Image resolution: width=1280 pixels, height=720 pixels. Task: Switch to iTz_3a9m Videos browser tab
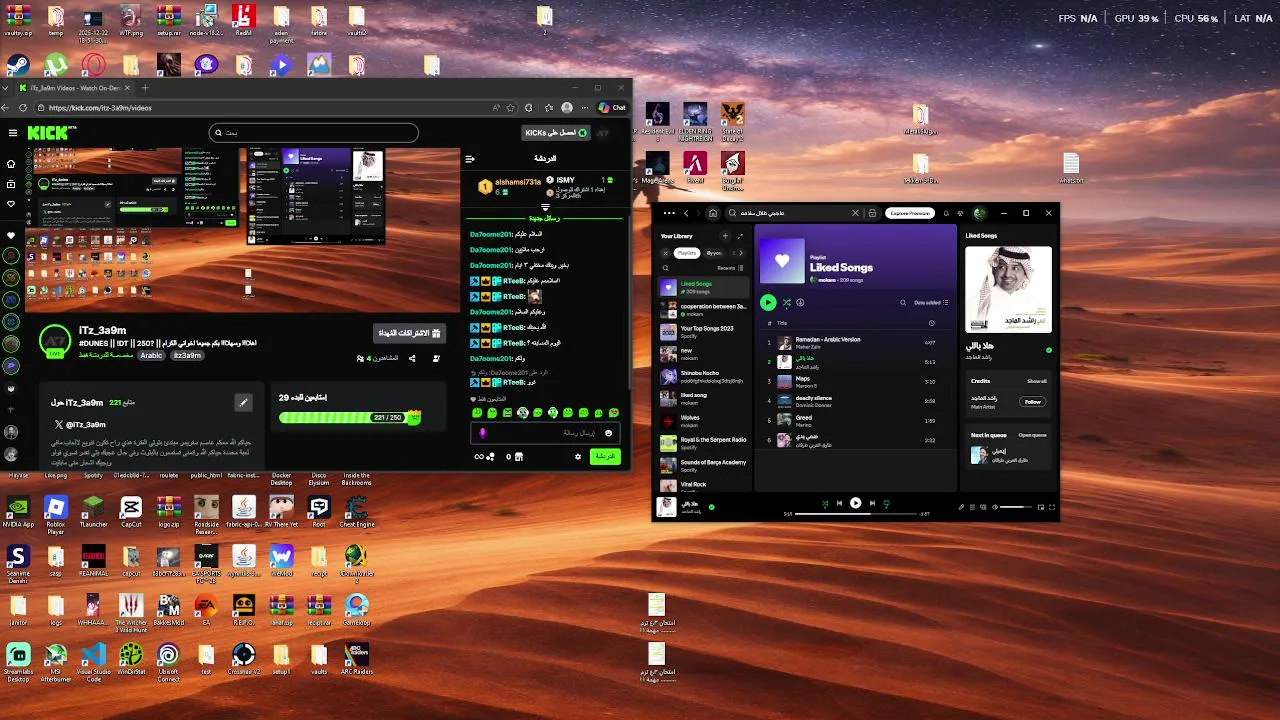point(75,88)
